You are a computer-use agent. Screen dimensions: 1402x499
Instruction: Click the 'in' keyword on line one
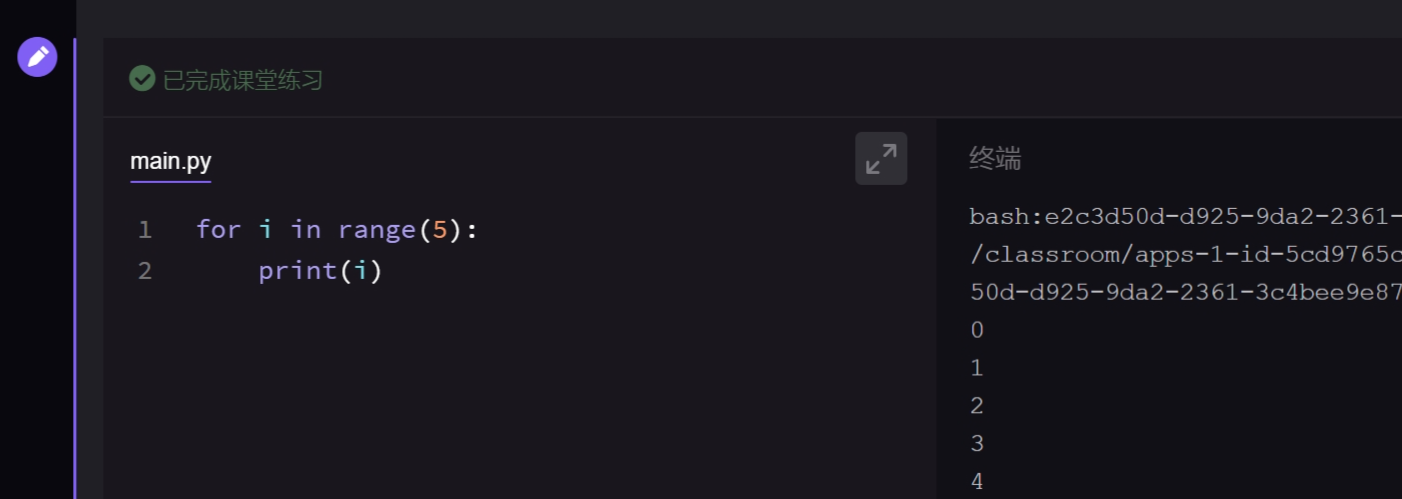(x=306, y=230)
